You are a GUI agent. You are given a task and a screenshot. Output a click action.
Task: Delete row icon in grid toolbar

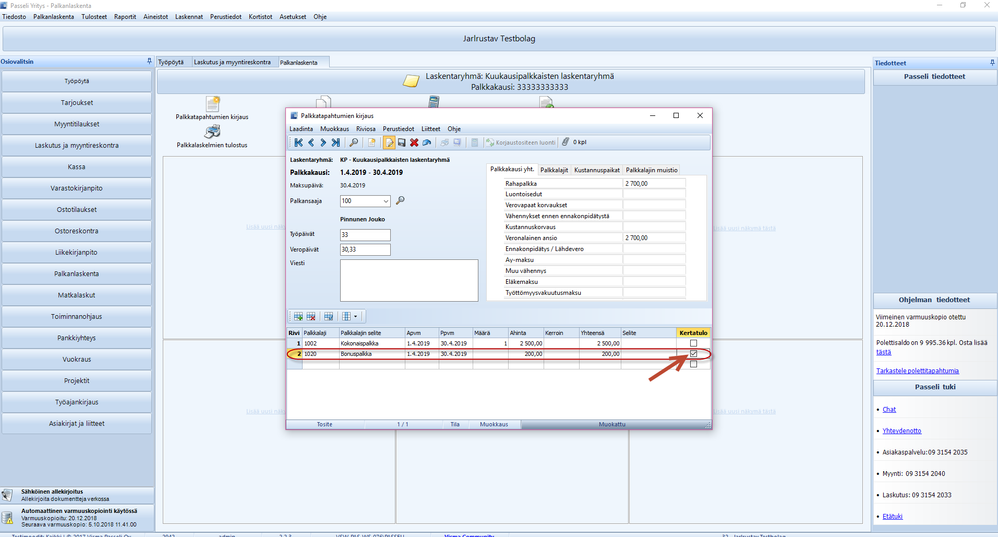click(x=311, y=316)
